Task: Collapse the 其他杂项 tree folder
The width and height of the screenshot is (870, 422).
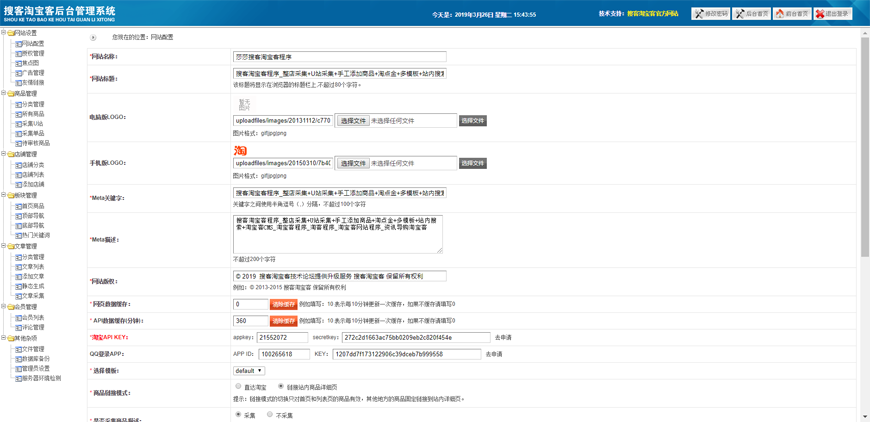Action: pyautogui.click(x=3, y=338)
